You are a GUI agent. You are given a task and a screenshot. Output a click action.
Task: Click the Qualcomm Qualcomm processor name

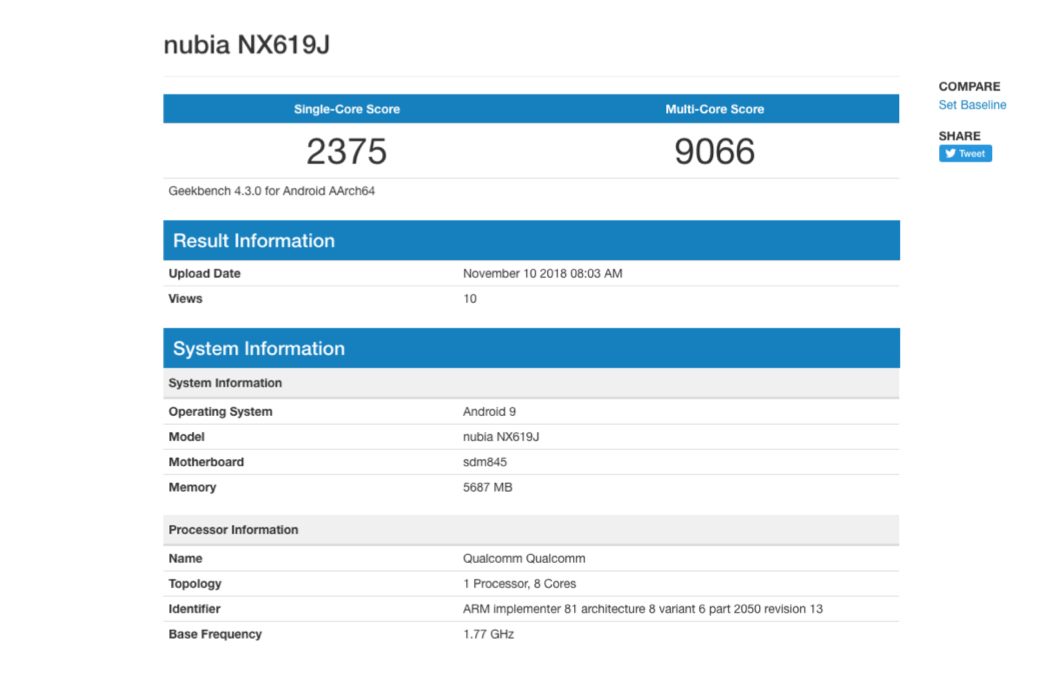coord(524,558)
